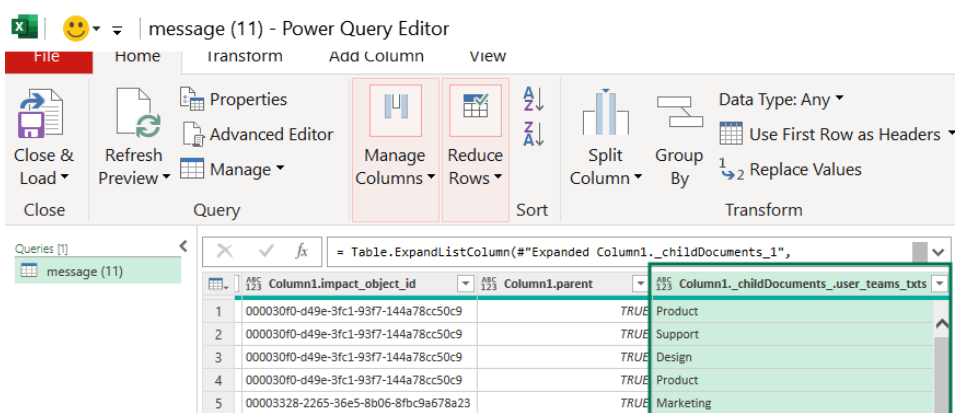Viewport: 961px width, 413px height.
Task: Confirm formula with the checkmark button
Action: tap(266, 251)
